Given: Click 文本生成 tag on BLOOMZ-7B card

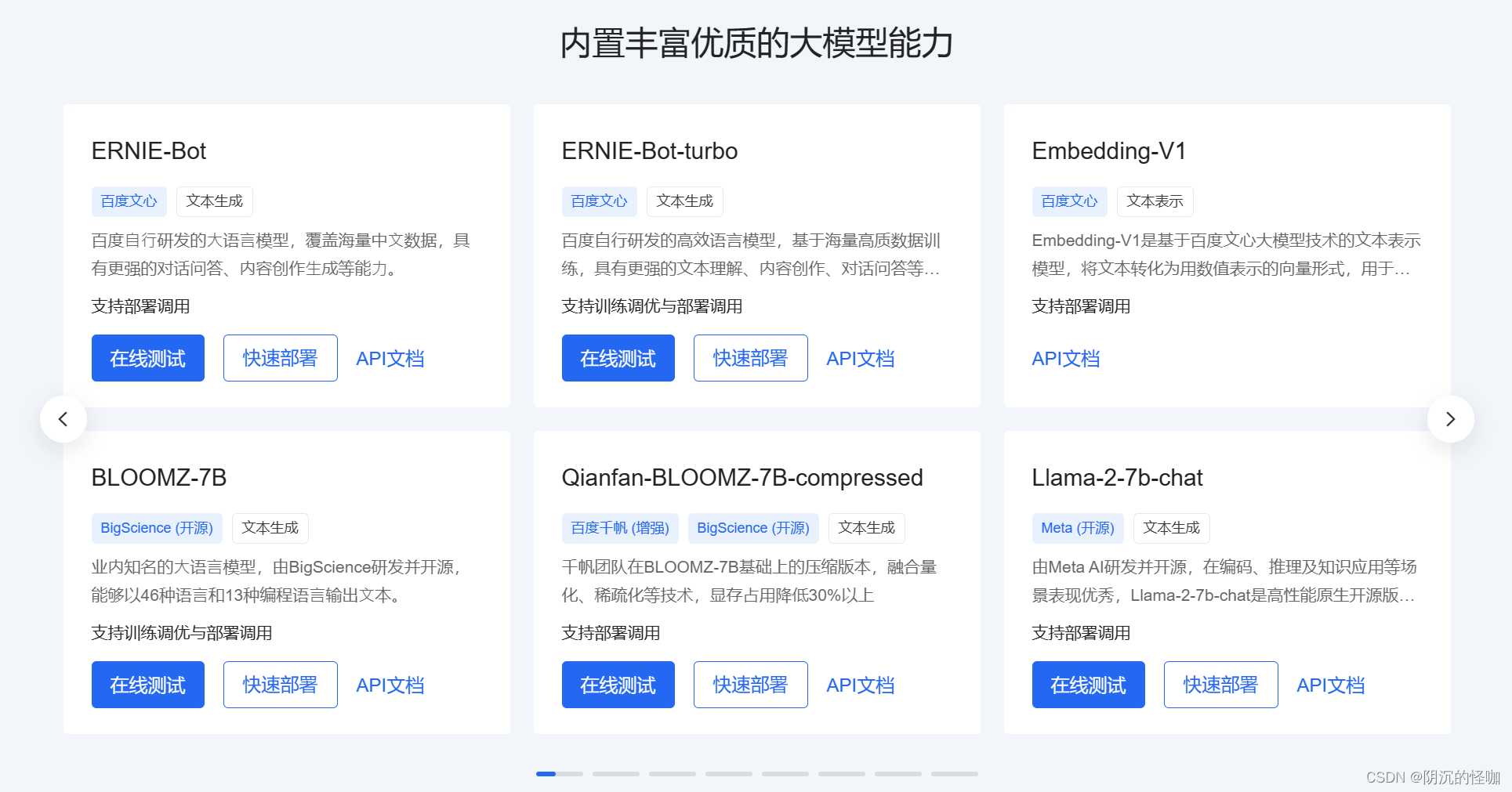Looking at the screenshot, I should tap(270, 528).
